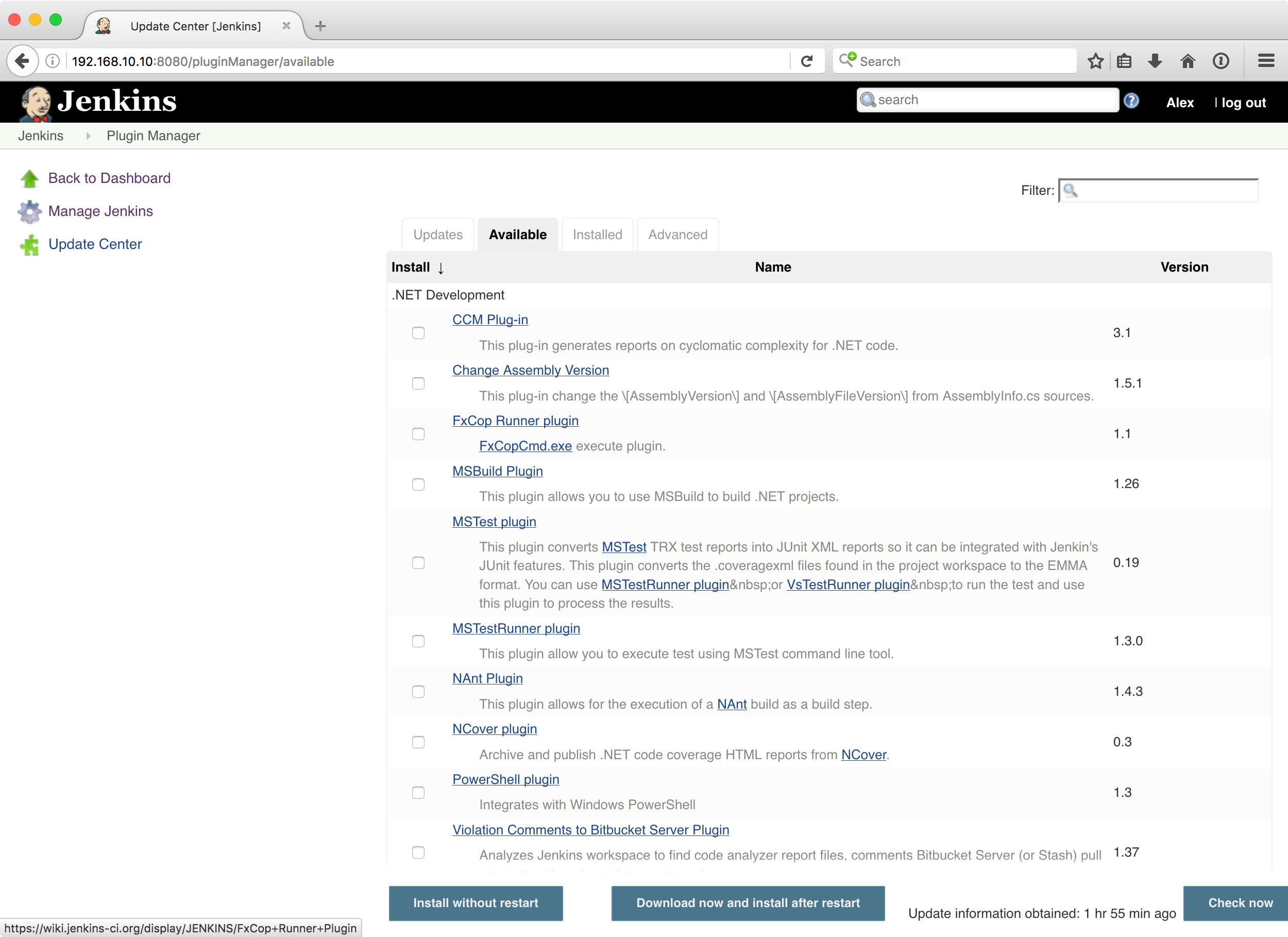Check the MSTestRunner plugin checkbox
Screen dimensions: 1288x937
pos(418,642)
